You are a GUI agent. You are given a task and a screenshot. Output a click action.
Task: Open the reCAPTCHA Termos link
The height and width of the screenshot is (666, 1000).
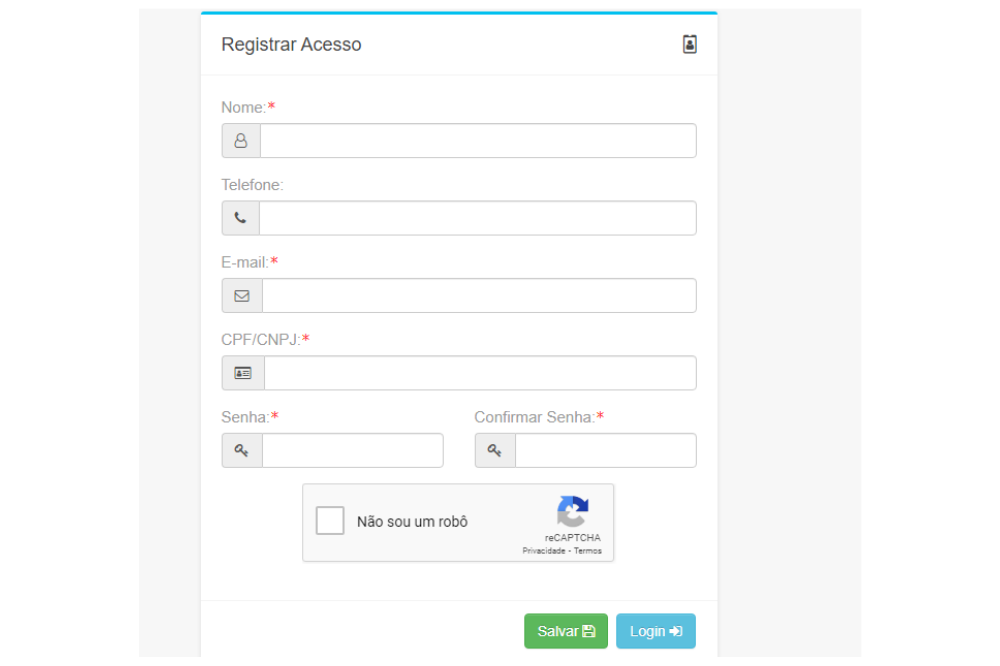click(588, 551)
